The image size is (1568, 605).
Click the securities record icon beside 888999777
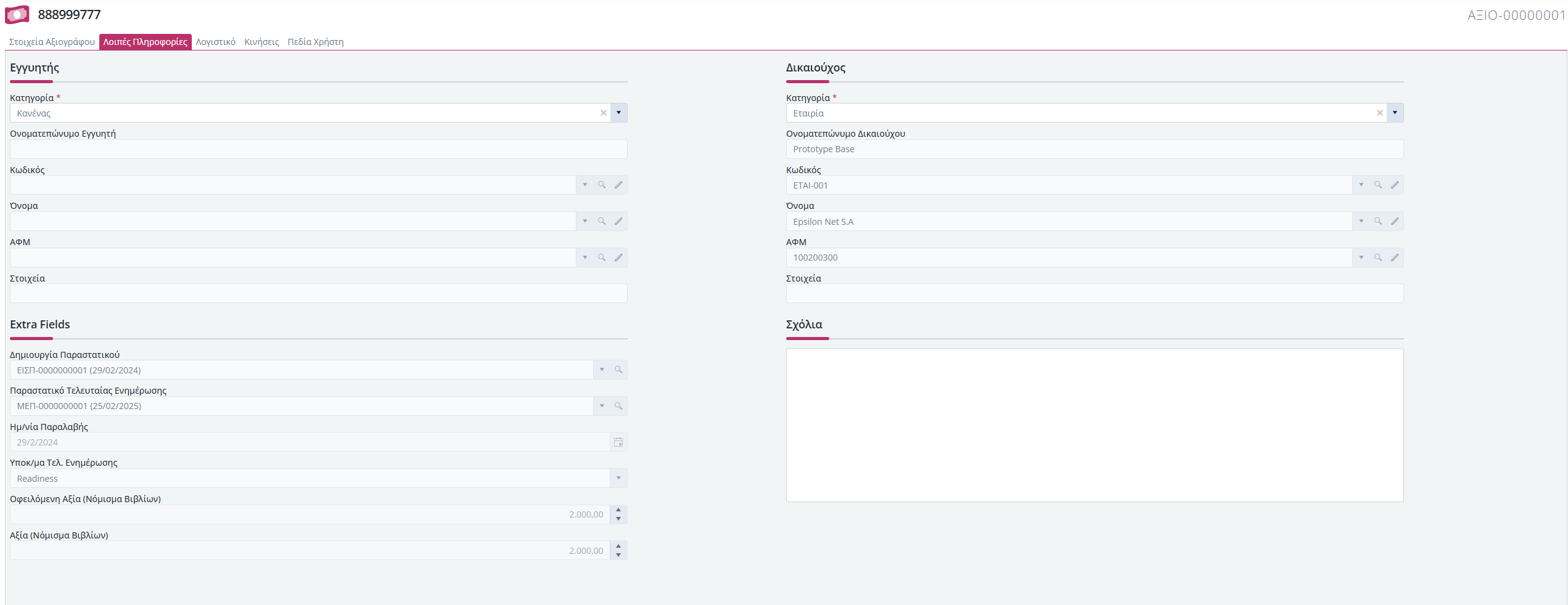17,15
